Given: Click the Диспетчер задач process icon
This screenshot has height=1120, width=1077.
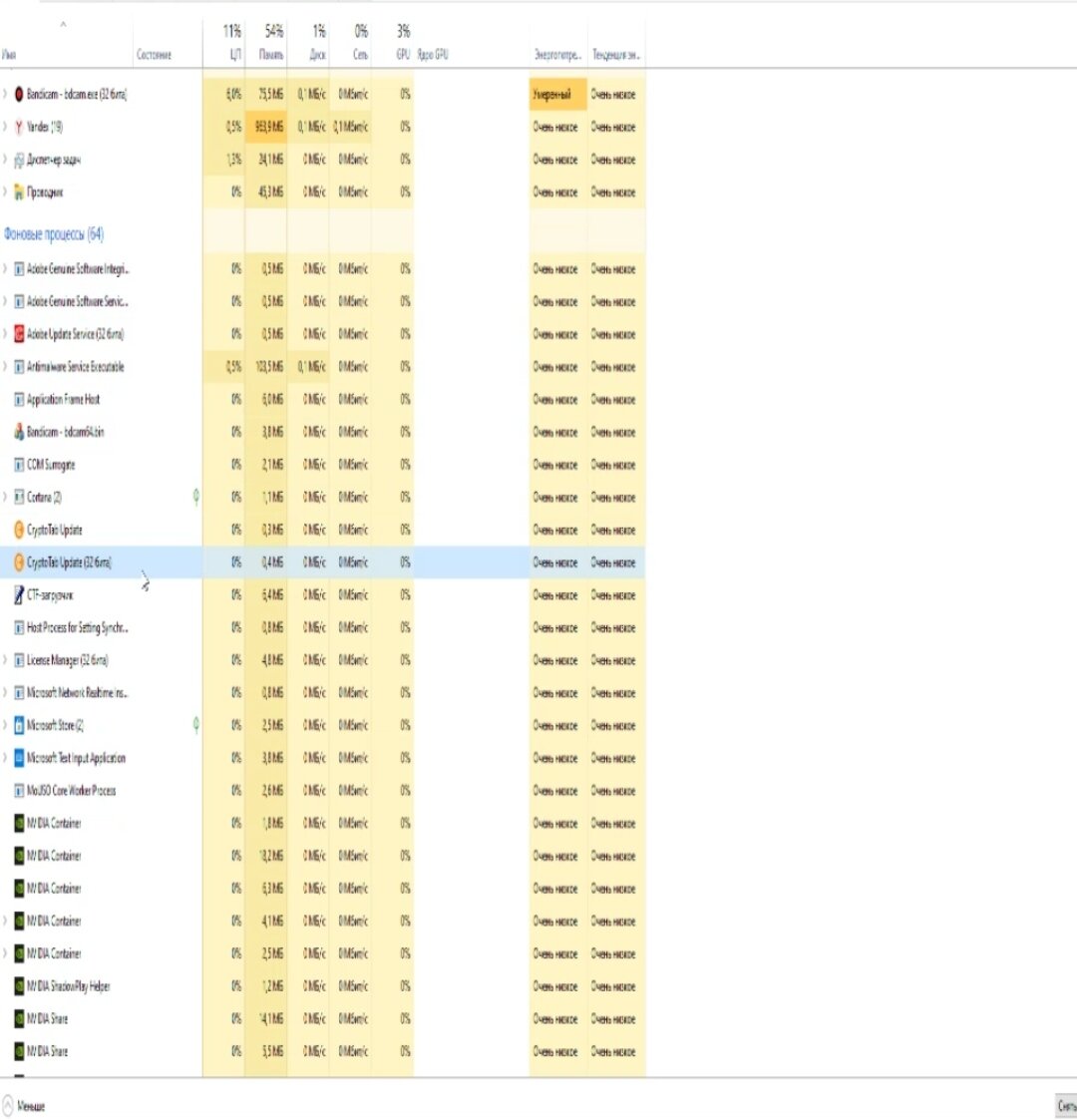Looking at the screenshot, I should 19,160.
